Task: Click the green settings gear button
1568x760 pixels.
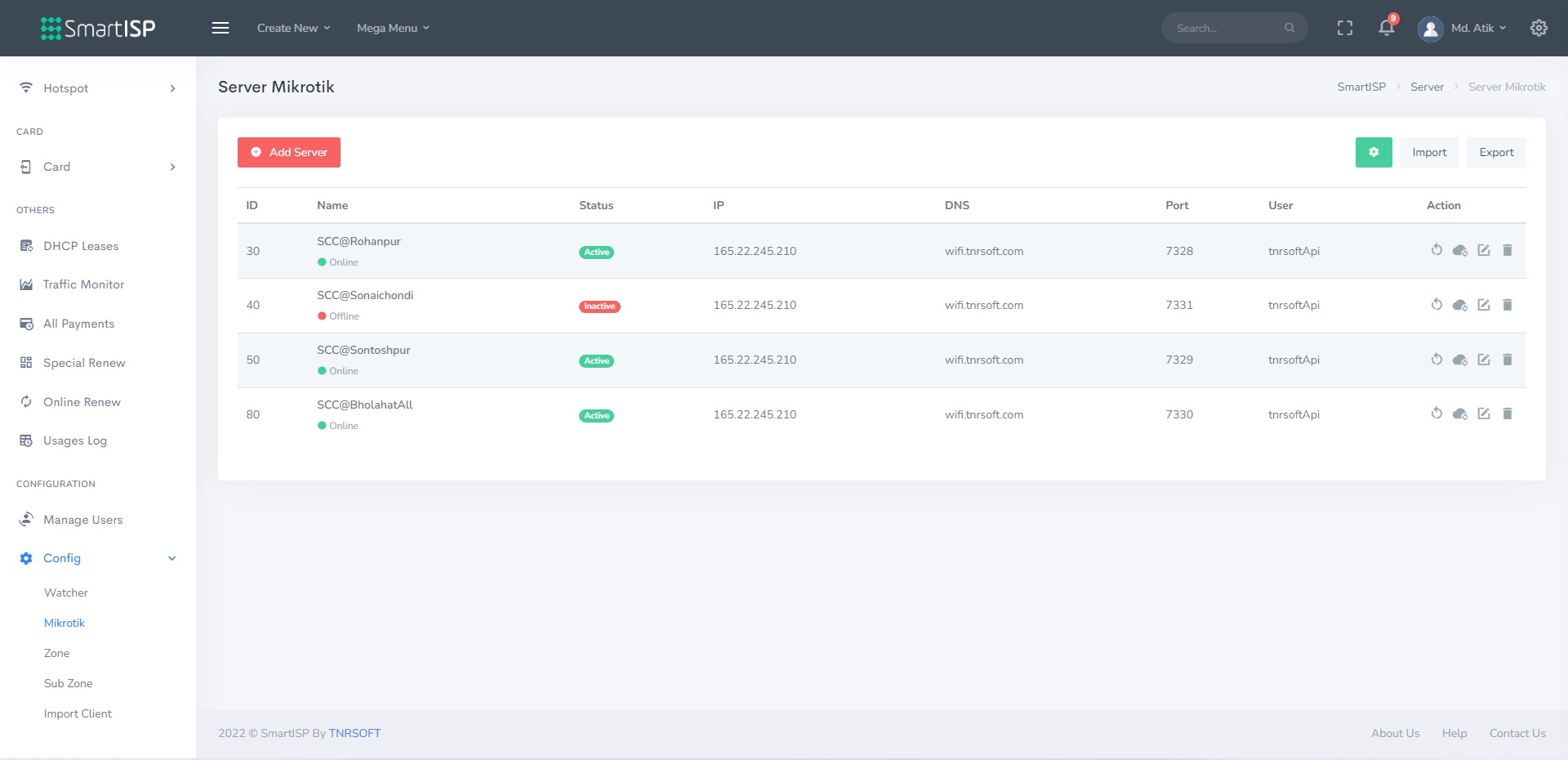Action: tap(1374, 153)
